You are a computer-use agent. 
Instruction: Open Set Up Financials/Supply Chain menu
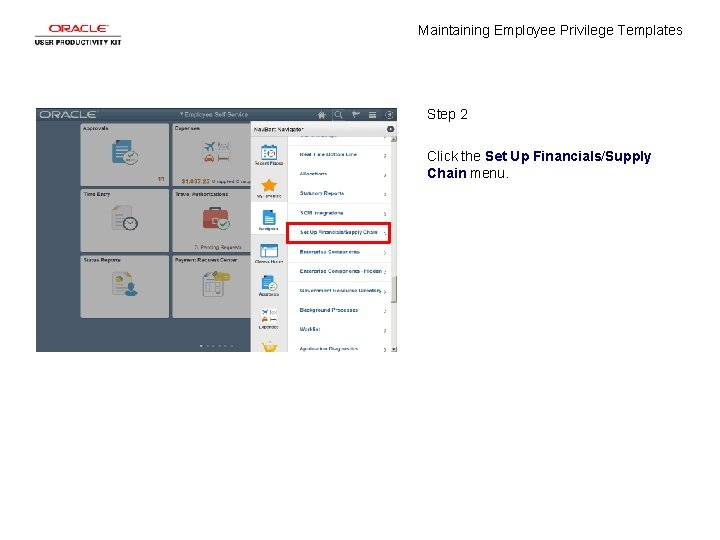coord(339,232)
